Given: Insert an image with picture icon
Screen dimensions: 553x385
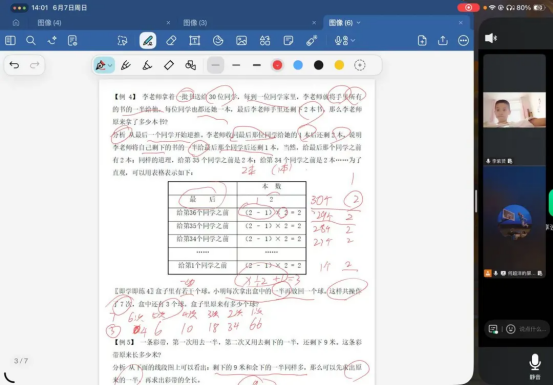Looking at the screenshot, I should pyautogui.click(x=241, y=41).
